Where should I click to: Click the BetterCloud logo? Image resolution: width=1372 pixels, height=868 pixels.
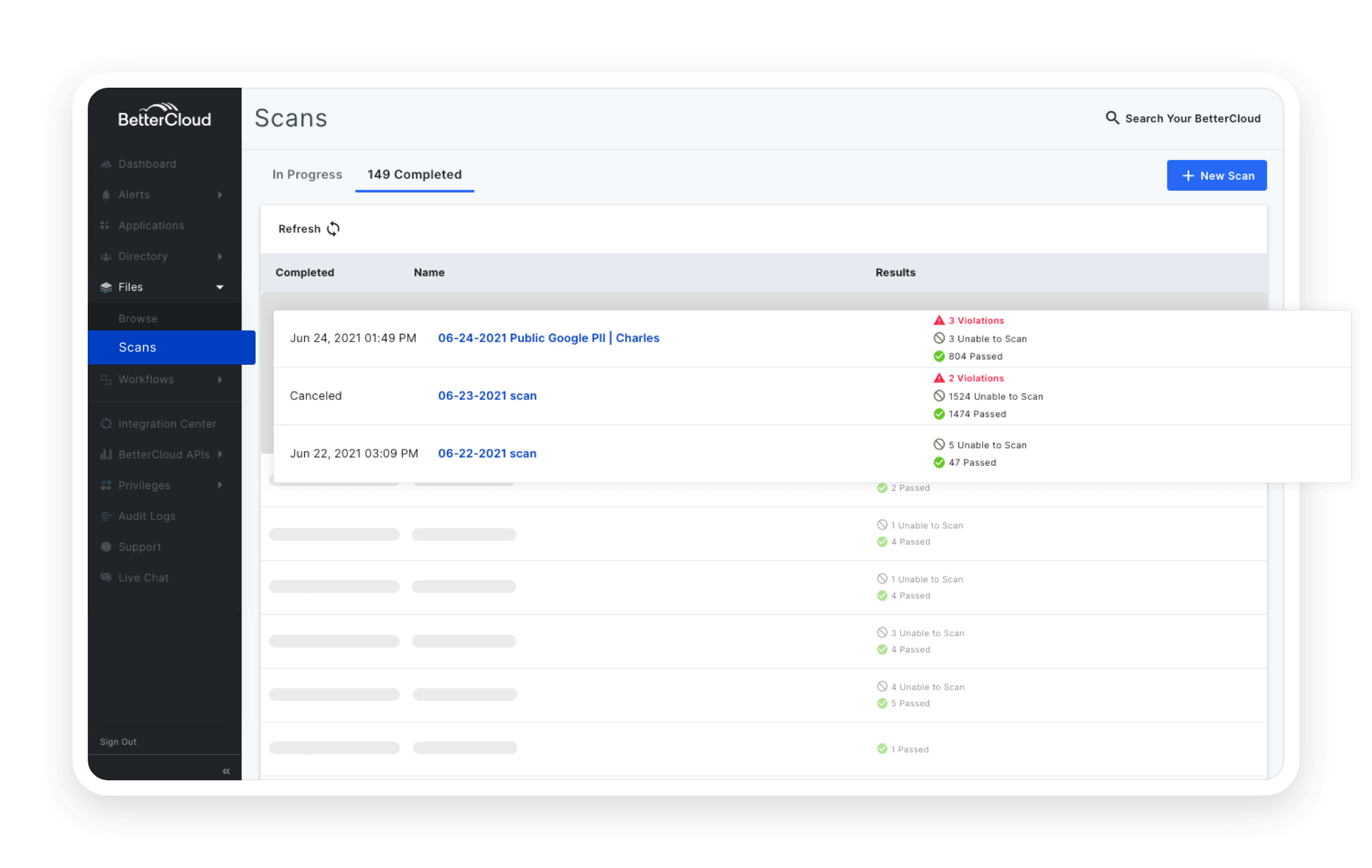[x=165, y=115]
